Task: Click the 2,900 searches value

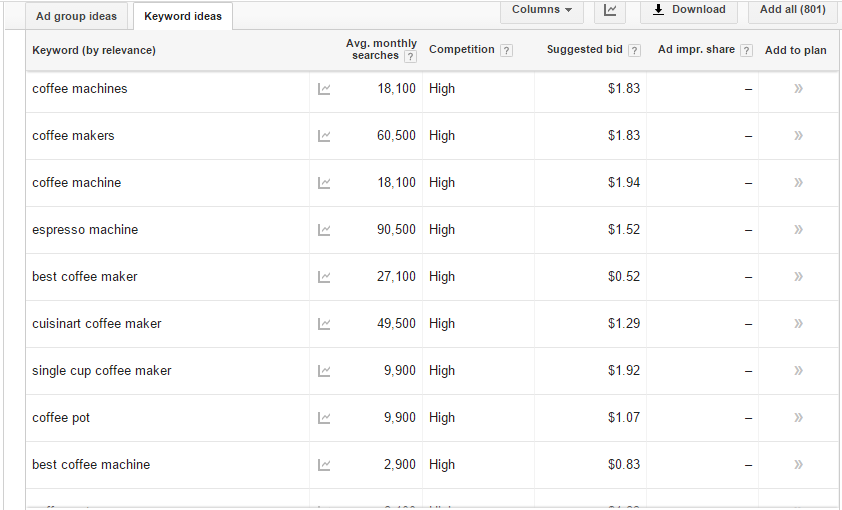Action: tap(400, 465)
